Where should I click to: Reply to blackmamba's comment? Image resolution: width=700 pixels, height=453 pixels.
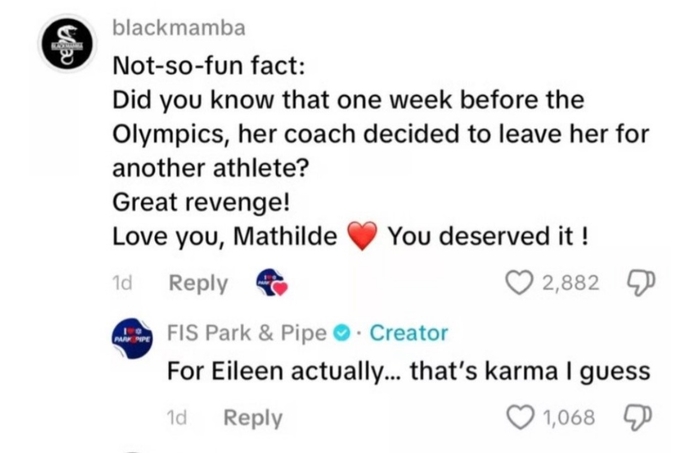coord(198,284)
